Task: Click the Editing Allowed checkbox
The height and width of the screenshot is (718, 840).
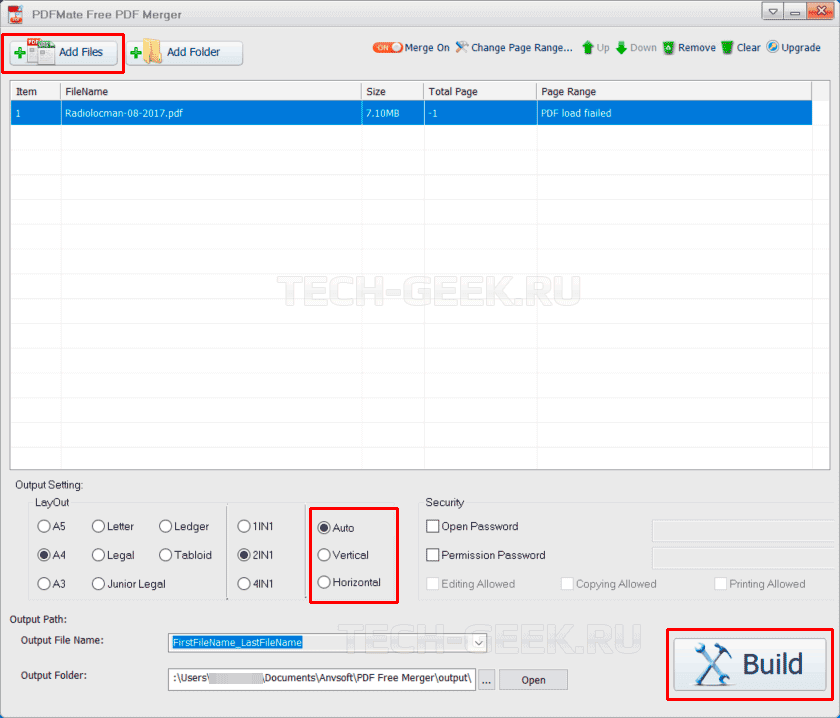Action: tap(432, 584)
